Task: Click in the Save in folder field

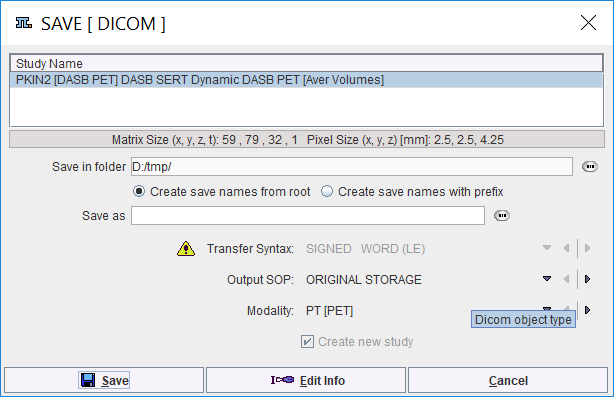Action: [352, 167]
